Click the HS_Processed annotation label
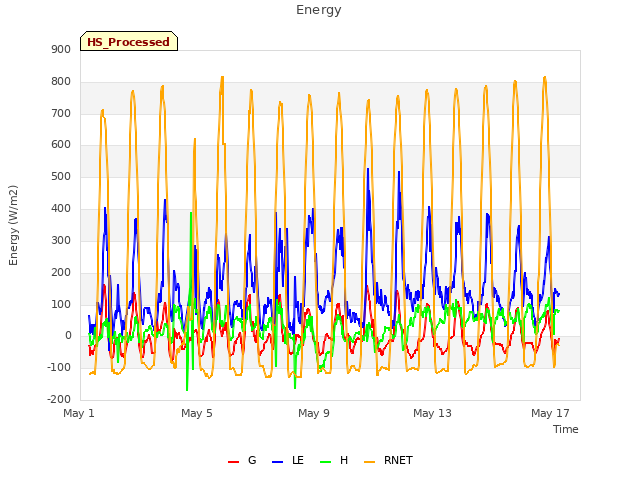640x480 pixels. tap(129, 41)
